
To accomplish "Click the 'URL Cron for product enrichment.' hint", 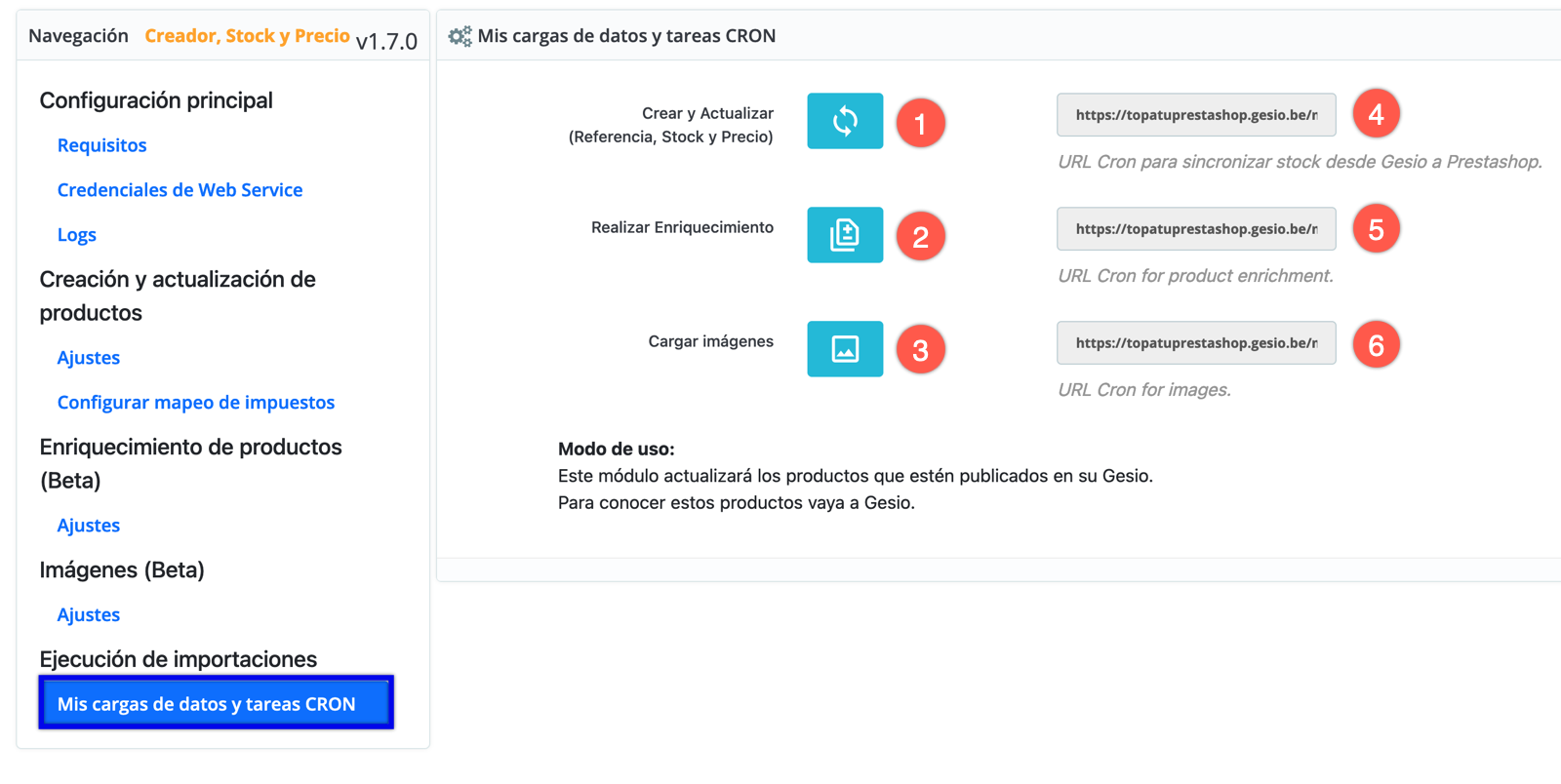I will click(1195, 276).
